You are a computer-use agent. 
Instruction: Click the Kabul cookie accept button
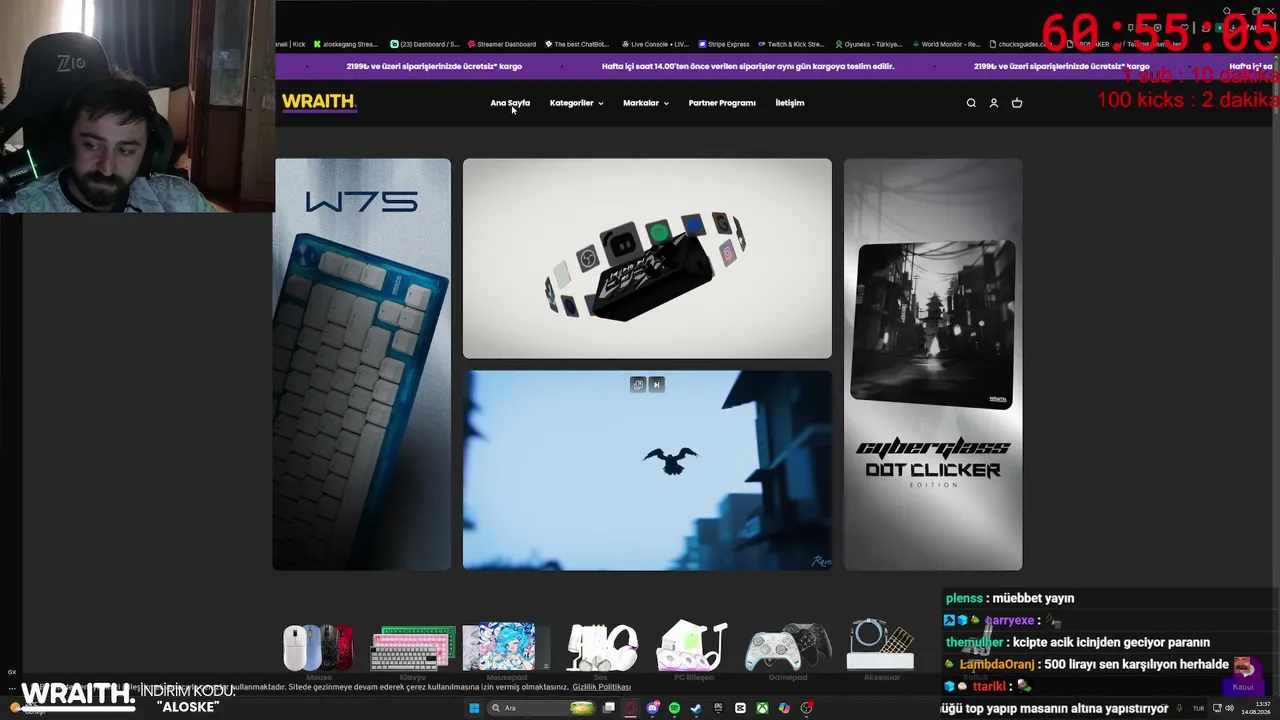coord(1243,687)
